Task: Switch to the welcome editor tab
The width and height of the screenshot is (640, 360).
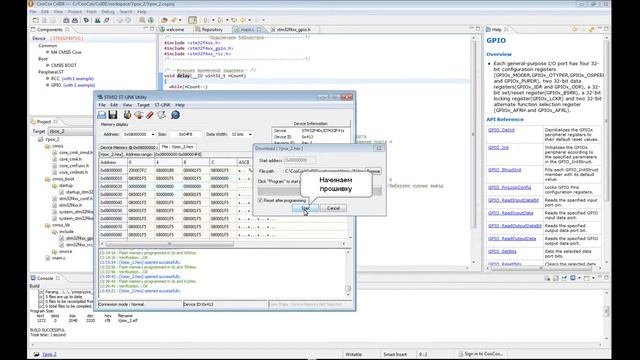Action: (175, 29)
